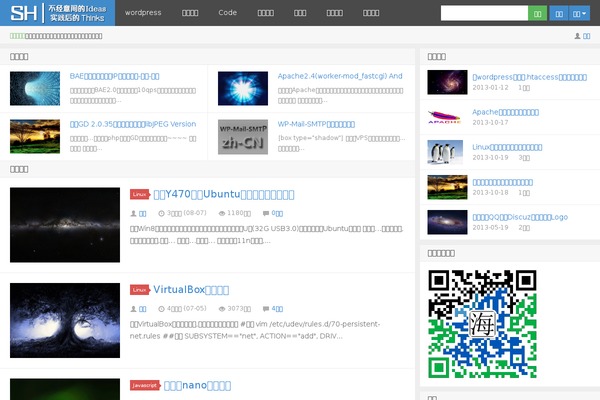Click the sunset landscape GD article thumbnail
600x400 pixels.
coord(35,136)
